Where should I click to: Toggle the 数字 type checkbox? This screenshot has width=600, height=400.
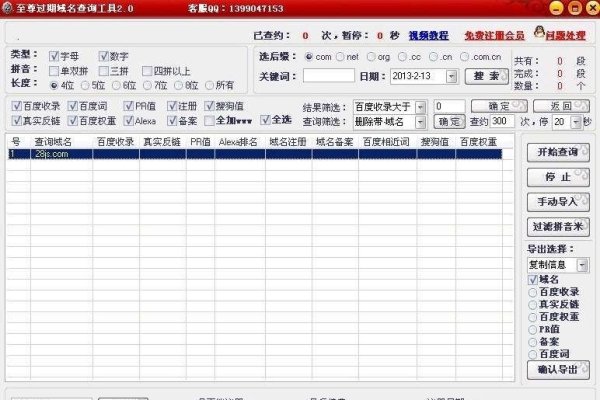[x=103, y=56]
